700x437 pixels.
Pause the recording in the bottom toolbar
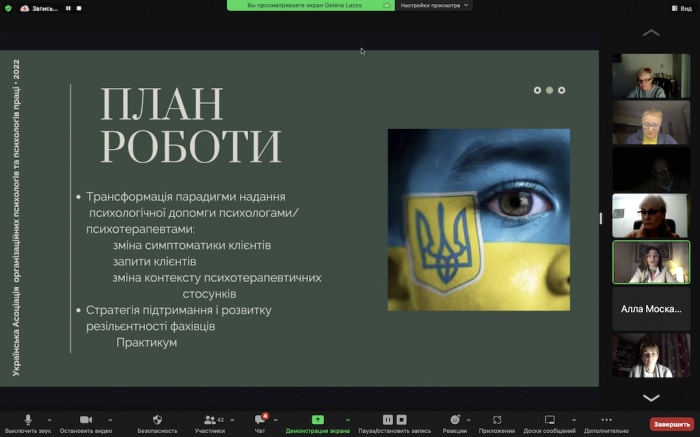(388, 420)
